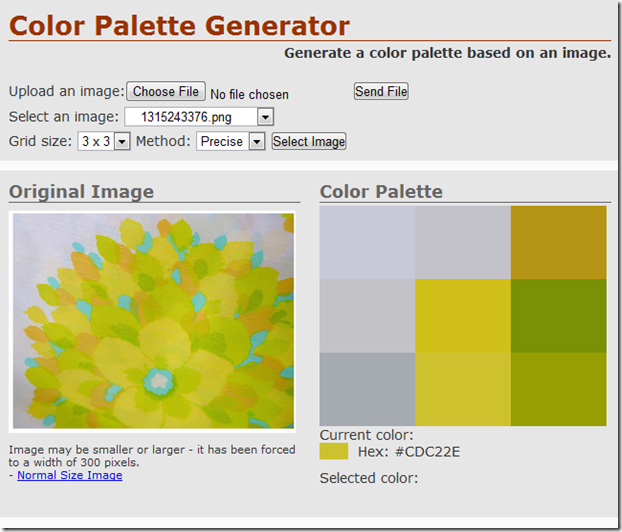Screen dimensions: 622x532
Task: Pick the middle-left gray swatch
Action: pyautogui.click(x=367, y=316)
